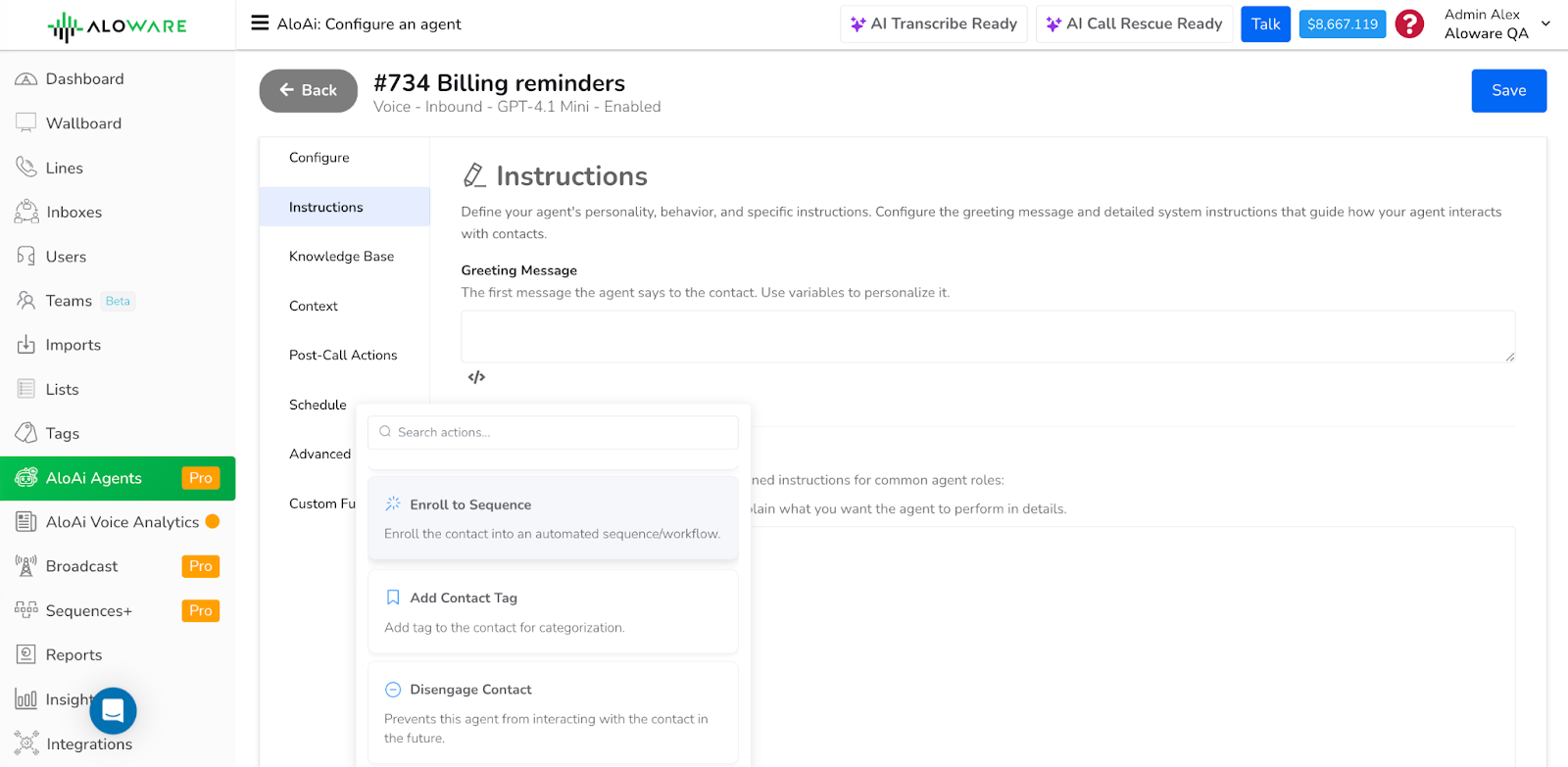Click the Save button
Image resolution: width=1568 pixels, height=767 pixels.
[x=1508, y=91]
